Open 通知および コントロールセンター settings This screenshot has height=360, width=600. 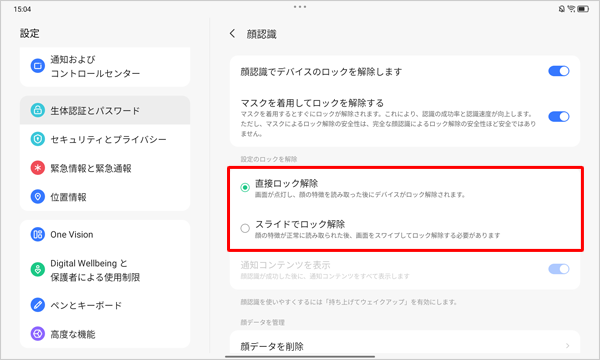[105, 66]
